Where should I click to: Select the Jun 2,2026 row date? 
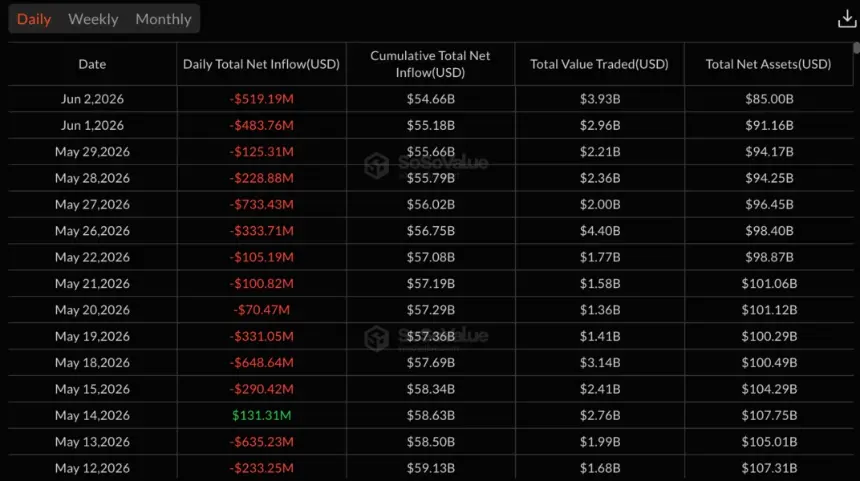pos(92,99)
